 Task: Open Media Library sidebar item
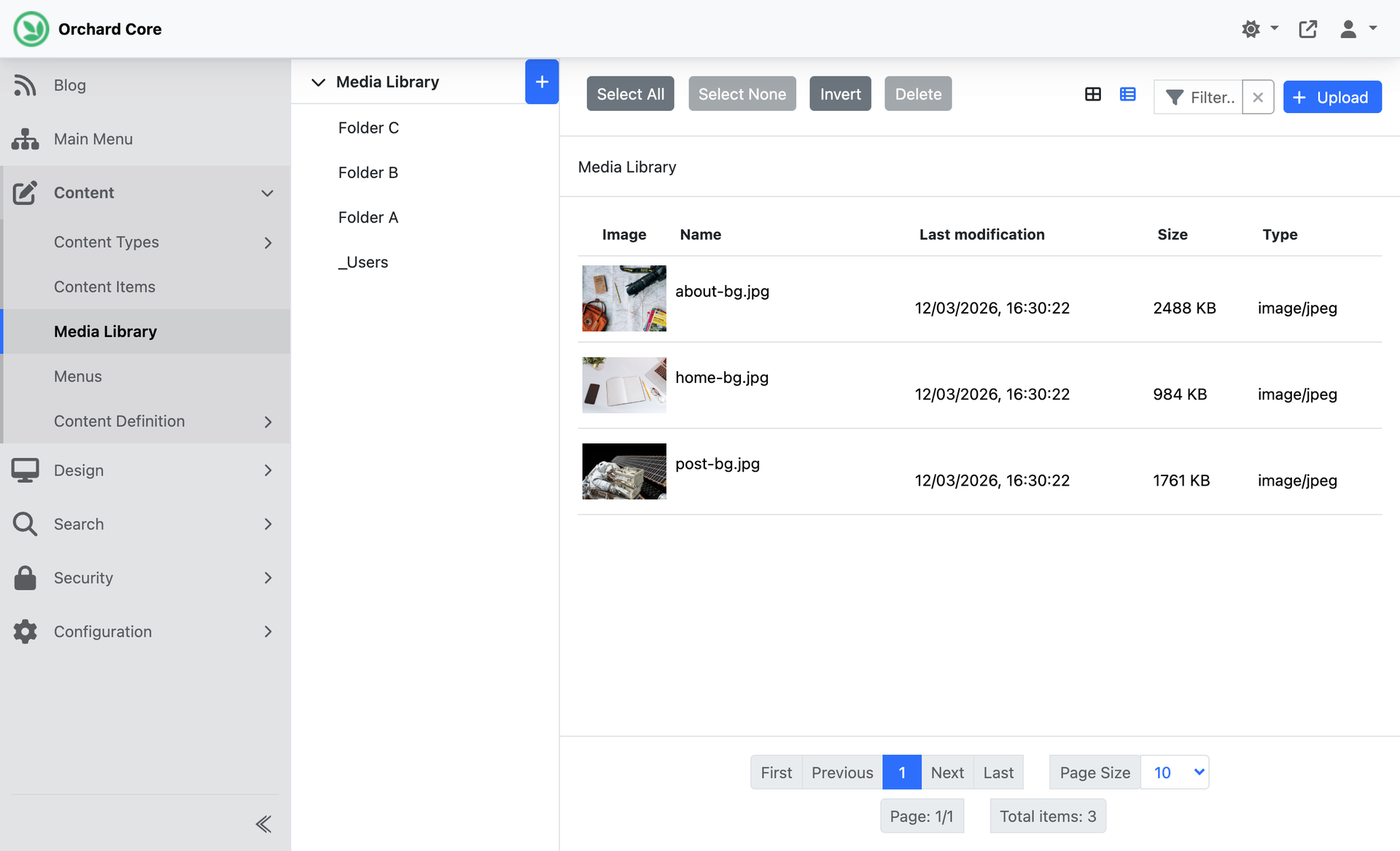(105, 332)
